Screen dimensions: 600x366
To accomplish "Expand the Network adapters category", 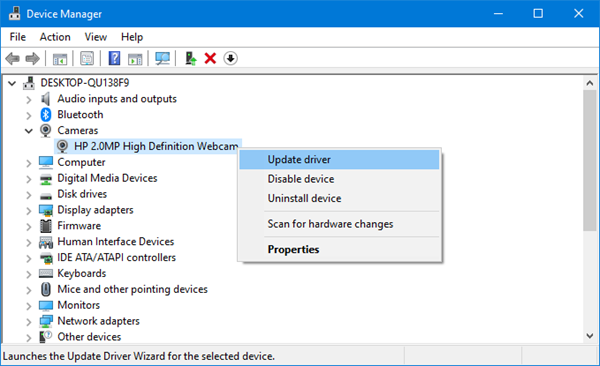I will click(29, 322).
